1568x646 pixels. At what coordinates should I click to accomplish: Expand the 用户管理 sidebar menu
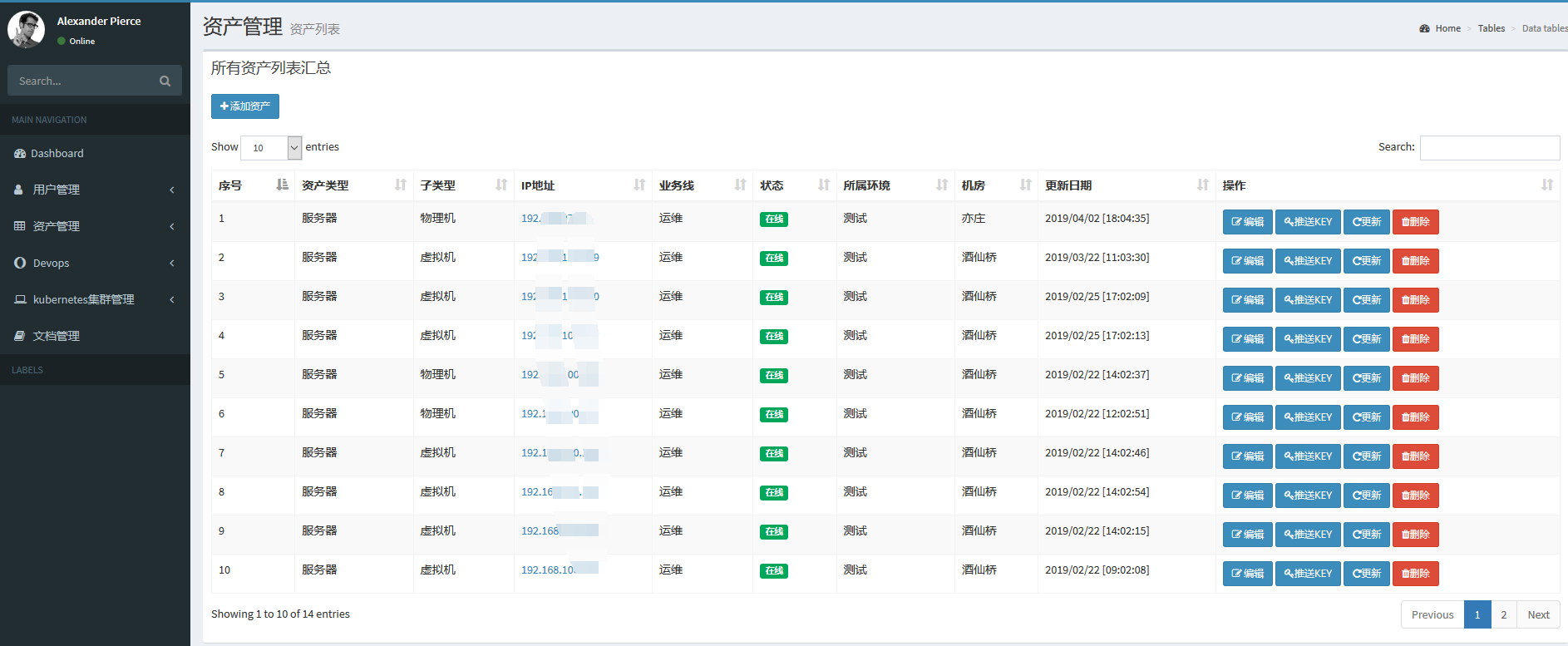pyautogui.click(x=95, y=190)
